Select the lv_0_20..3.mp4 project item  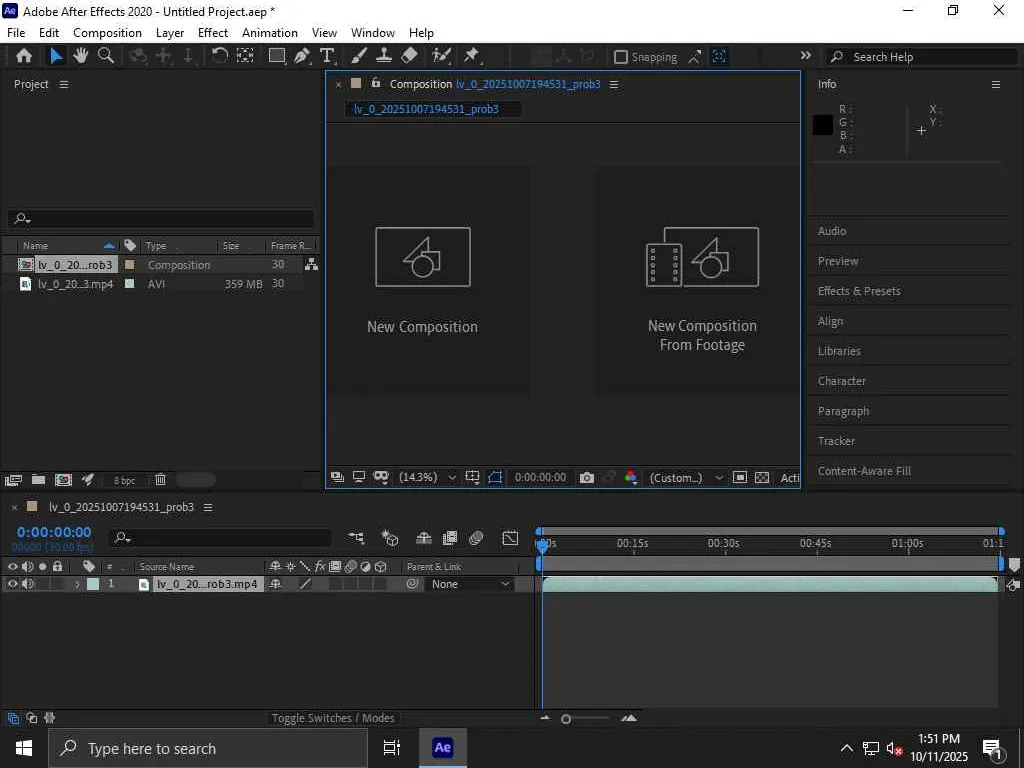pyautogui.click(x=75, y=284)
